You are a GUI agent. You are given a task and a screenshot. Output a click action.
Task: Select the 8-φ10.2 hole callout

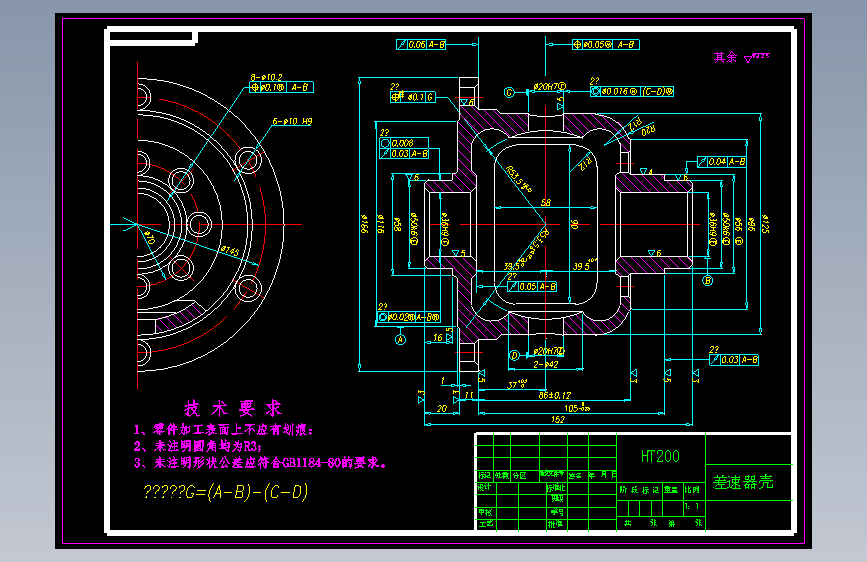[x=266, y=77]
